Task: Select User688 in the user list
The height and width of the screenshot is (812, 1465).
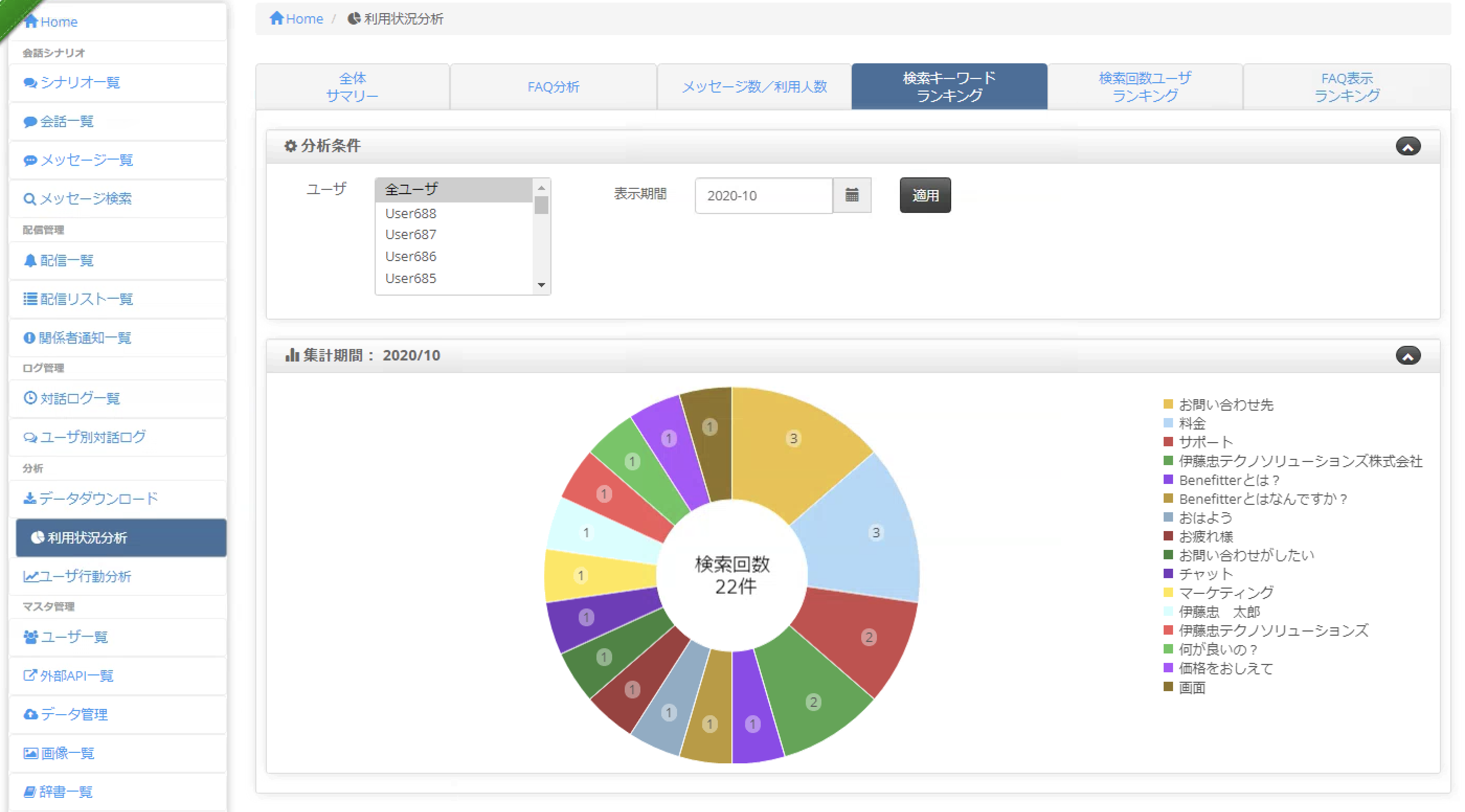Action: (x=454, y=213)
